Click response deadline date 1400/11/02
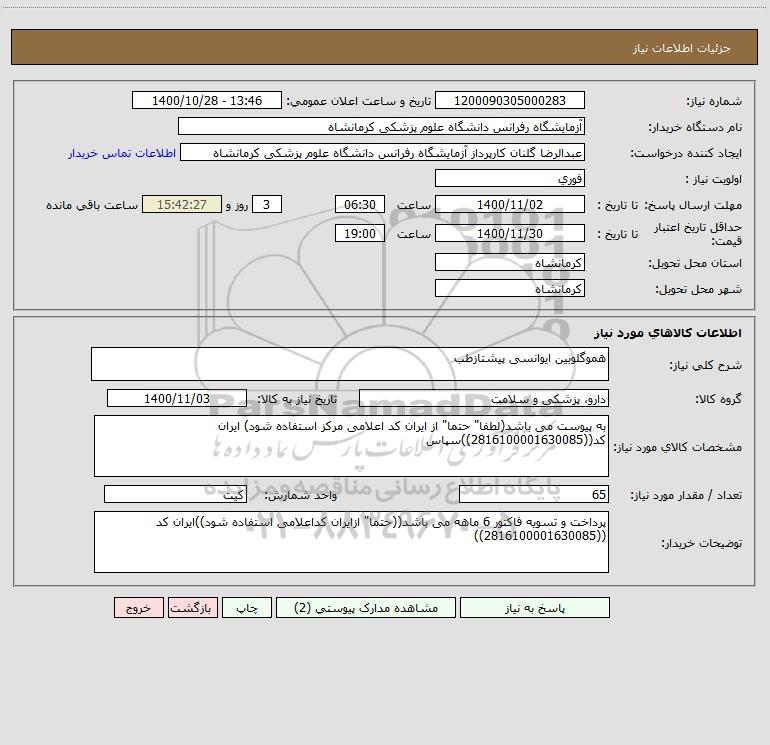Viewport: 770px width, 745px height. (x=510, y=204)
